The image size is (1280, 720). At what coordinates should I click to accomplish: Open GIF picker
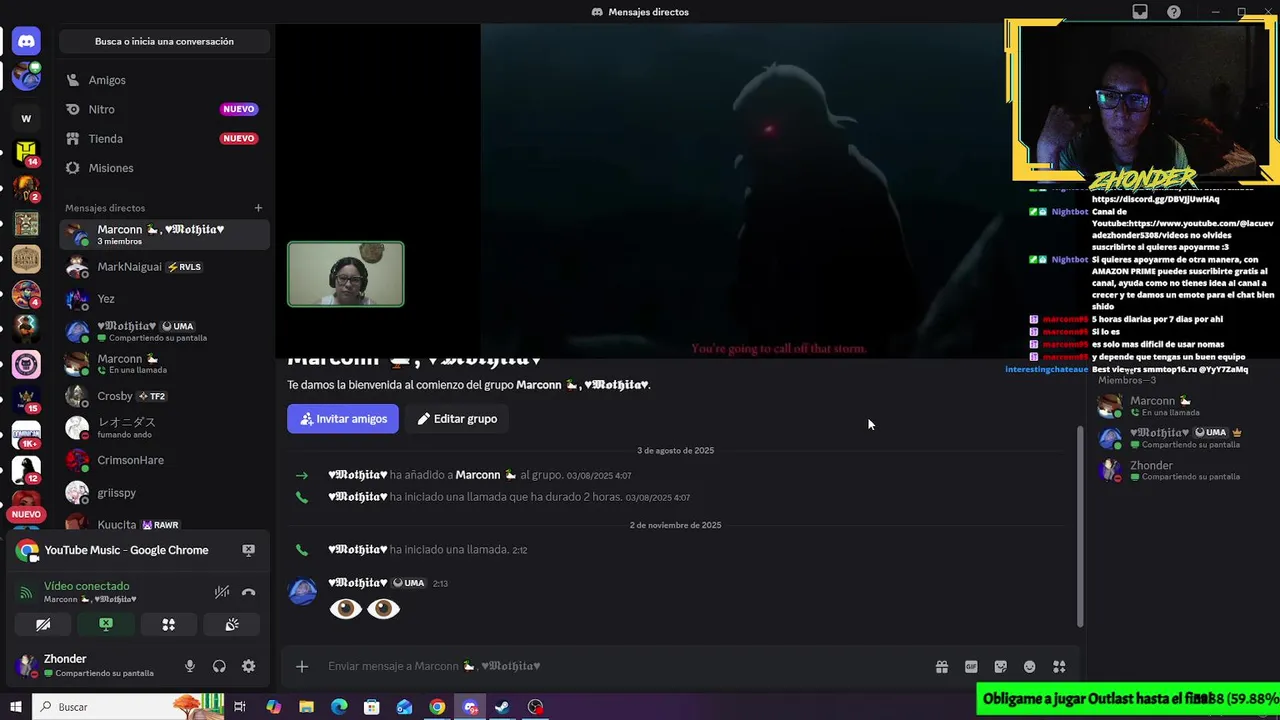pos(971,666)
